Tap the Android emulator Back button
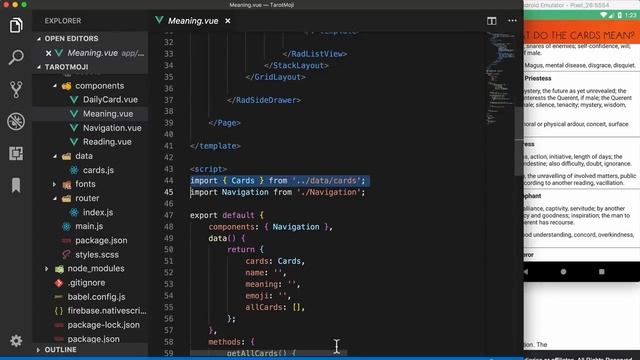This screenshot has height=360, width=640. [526, 271]
